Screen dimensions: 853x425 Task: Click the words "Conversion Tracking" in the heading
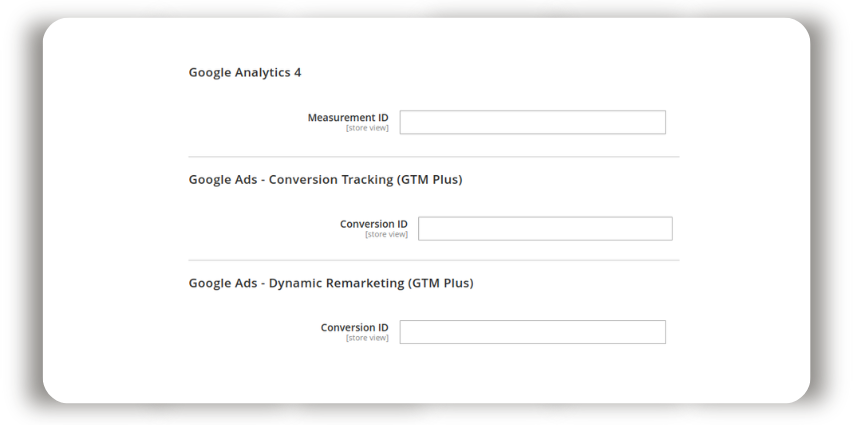click(331, 180)
